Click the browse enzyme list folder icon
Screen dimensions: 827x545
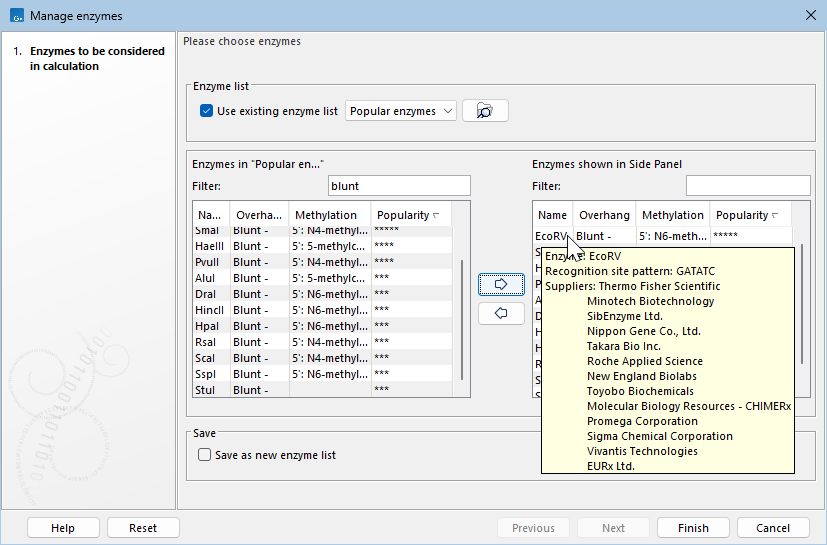(485, 111)
